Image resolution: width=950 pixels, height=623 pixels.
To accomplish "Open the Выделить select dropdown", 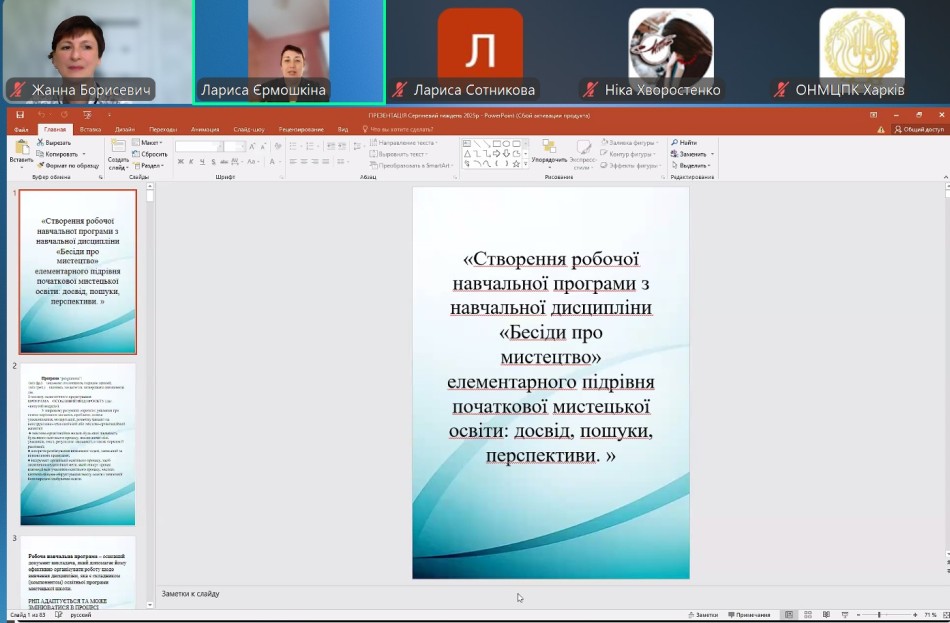I will (x=693, y=165).
